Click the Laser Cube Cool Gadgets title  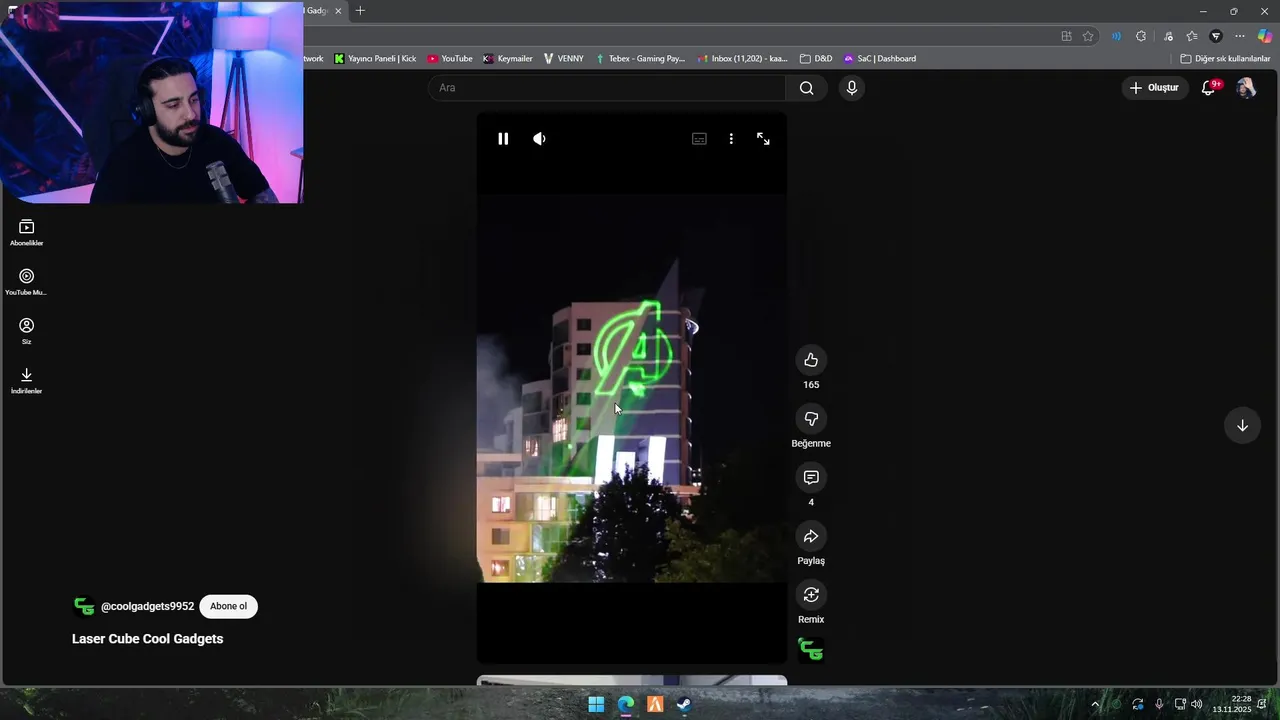coord(148,639)
